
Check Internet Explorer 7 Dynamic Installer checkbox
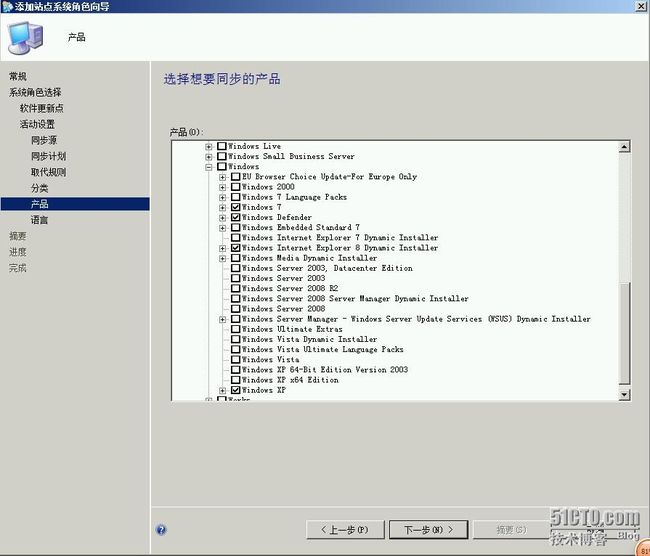[x=236, y=238]
